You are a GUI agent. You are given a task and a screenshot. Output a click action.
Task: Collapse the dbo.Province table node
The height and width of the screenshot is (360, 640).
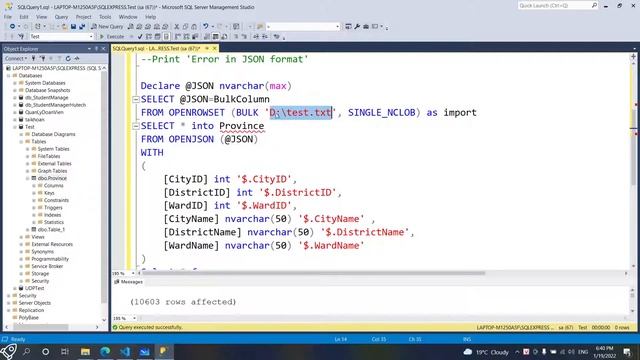(28, 178)
